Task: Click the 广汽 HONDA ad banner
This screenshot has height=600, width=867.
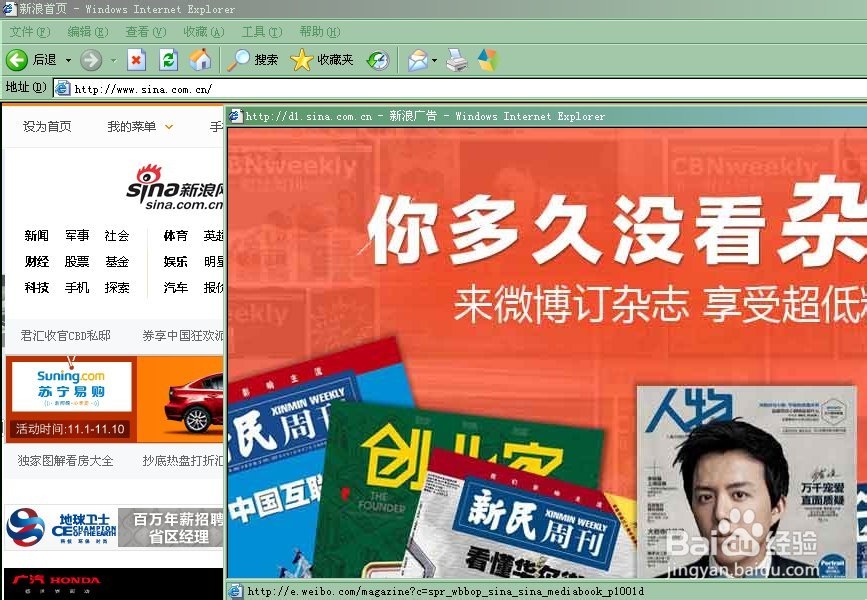Action: pyautogui.click(x=113, y=583)
